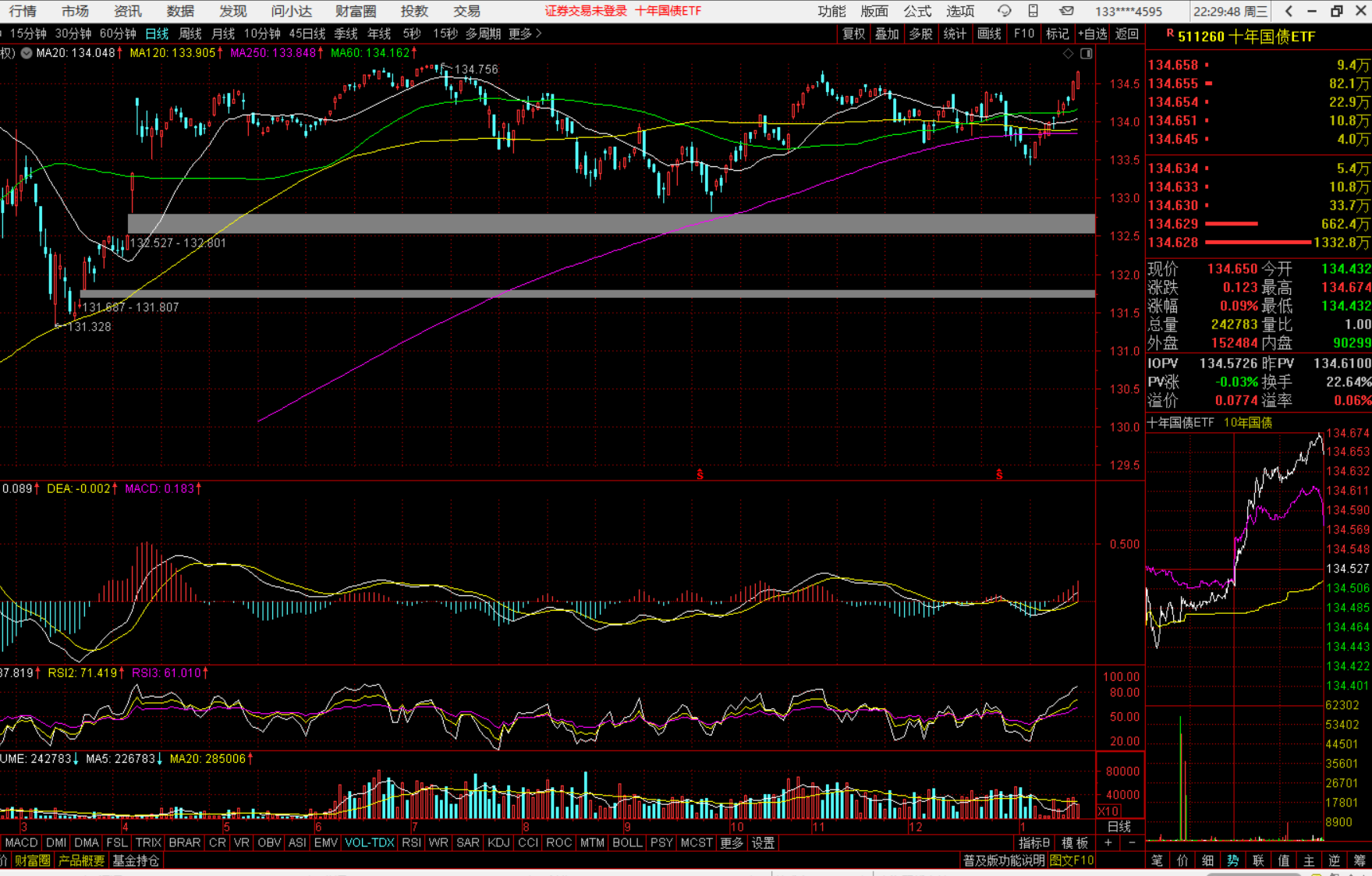Switch chart to 15分钟 period

pyautogui.click(x=28, y=34)
